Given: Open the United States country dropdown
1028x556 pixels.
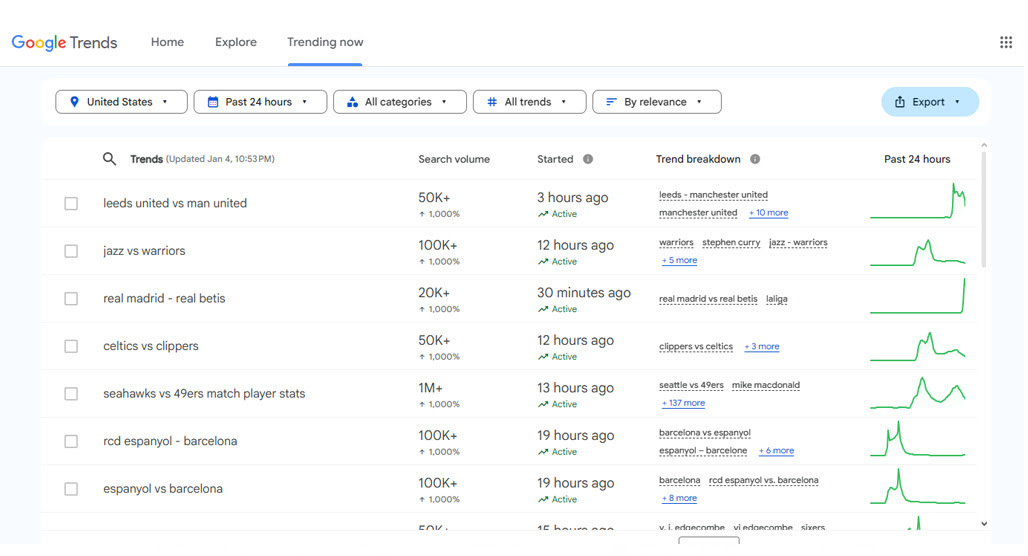Looking at the screenshot, I should point(121,102).
